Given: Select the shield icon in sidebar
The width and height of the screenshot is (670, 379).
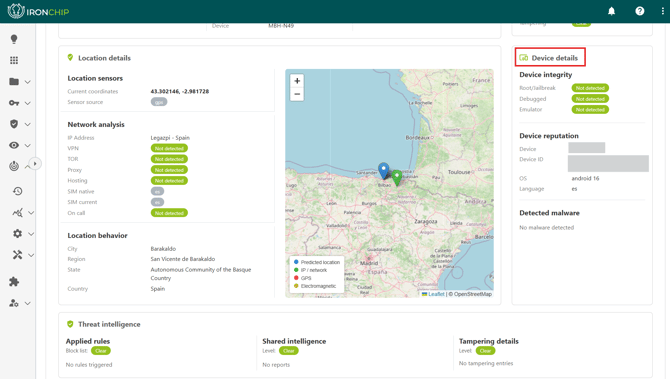Looking at the screenshot, I should [x=14, y=124].
